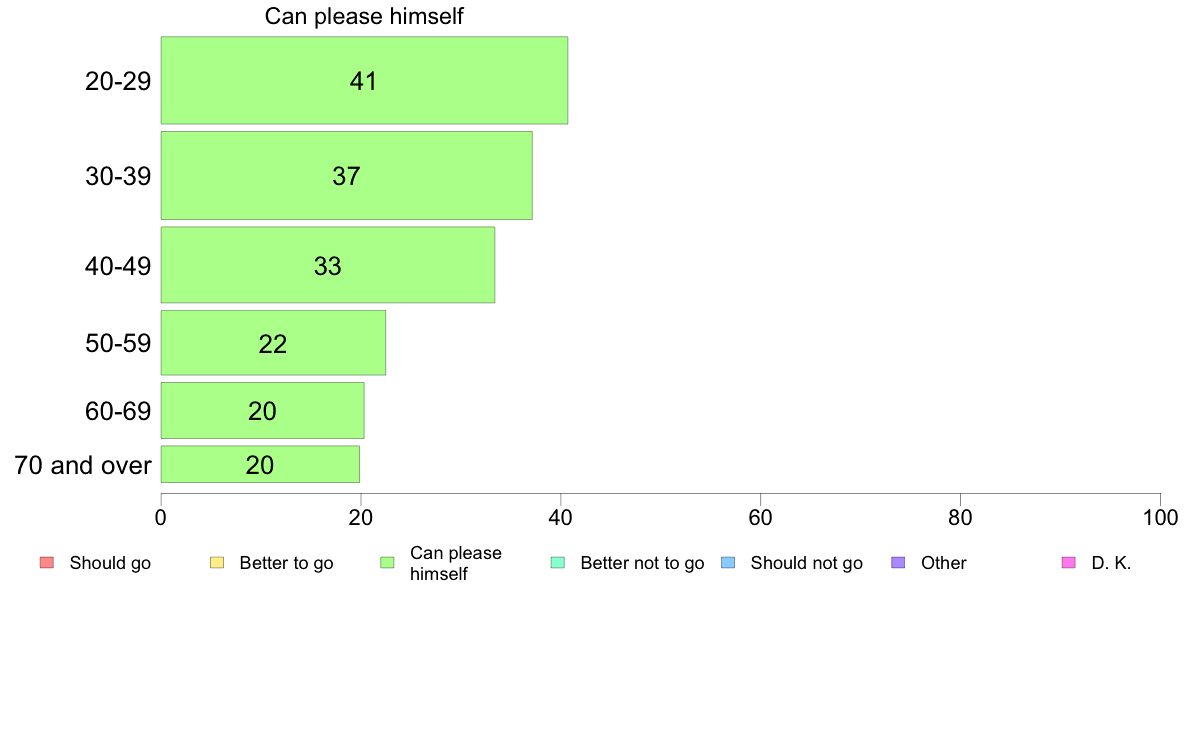
Task: Click the 70 and over axis label
Action: pos(83,465)
